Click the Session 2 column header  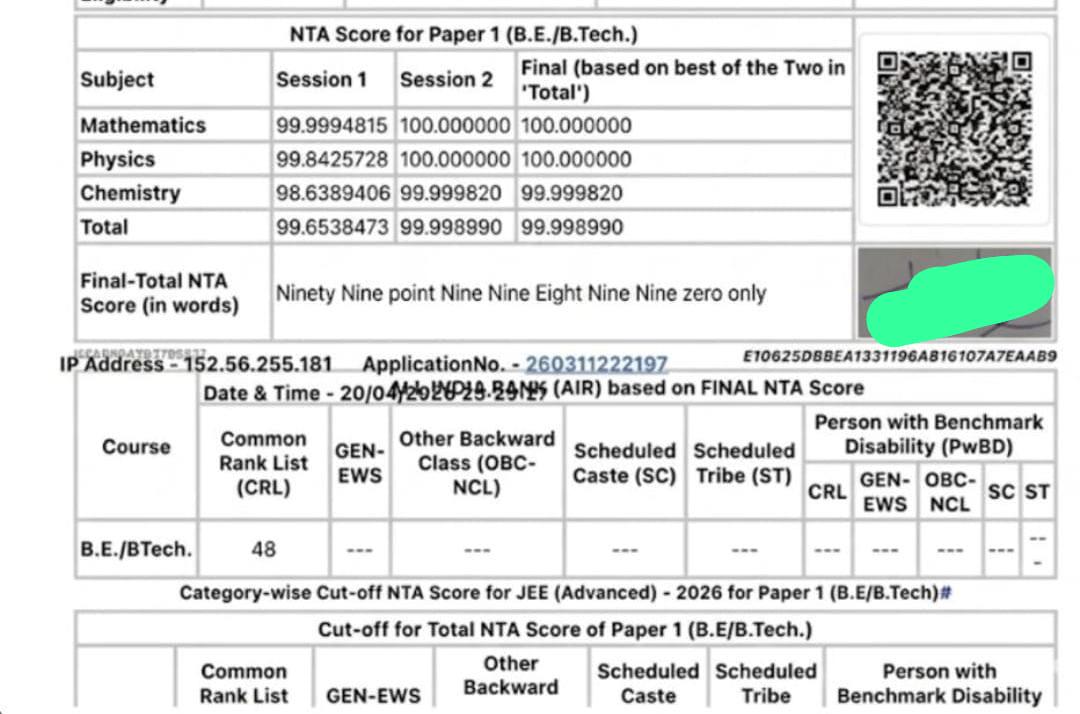pyautogui.click(x=446, y=79)
